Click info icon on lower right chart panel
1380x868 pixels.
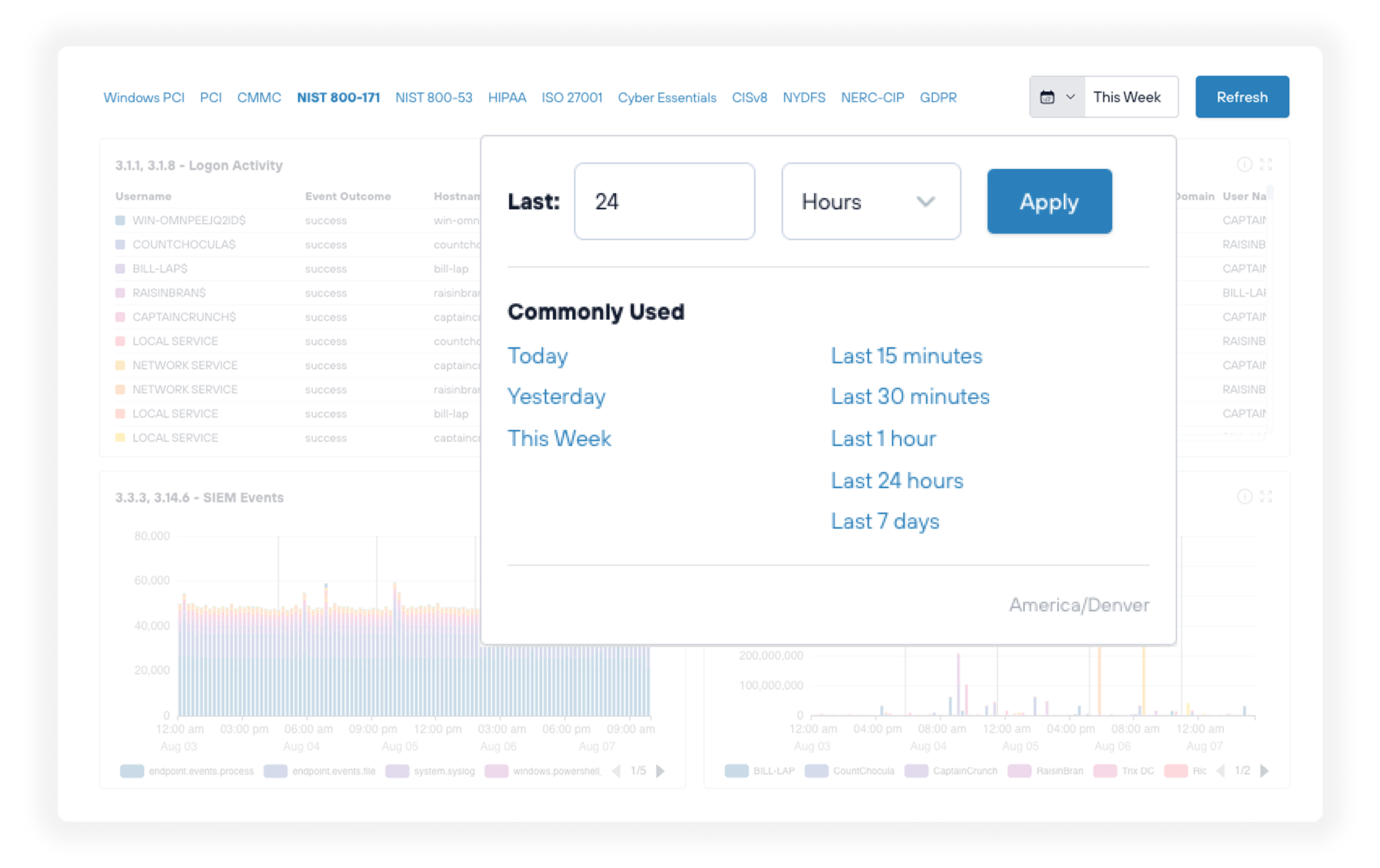click(1244, 497)
